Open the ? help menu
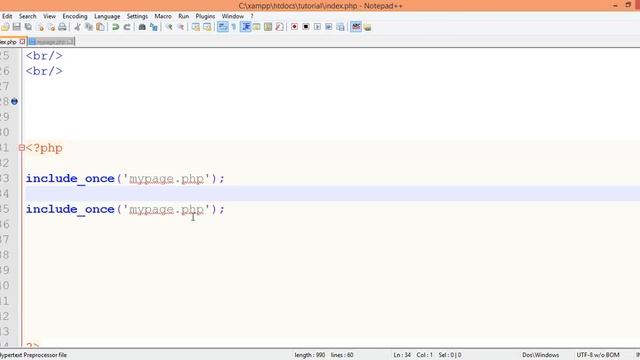Screen dimensions: 640x360 coord(252,16)
